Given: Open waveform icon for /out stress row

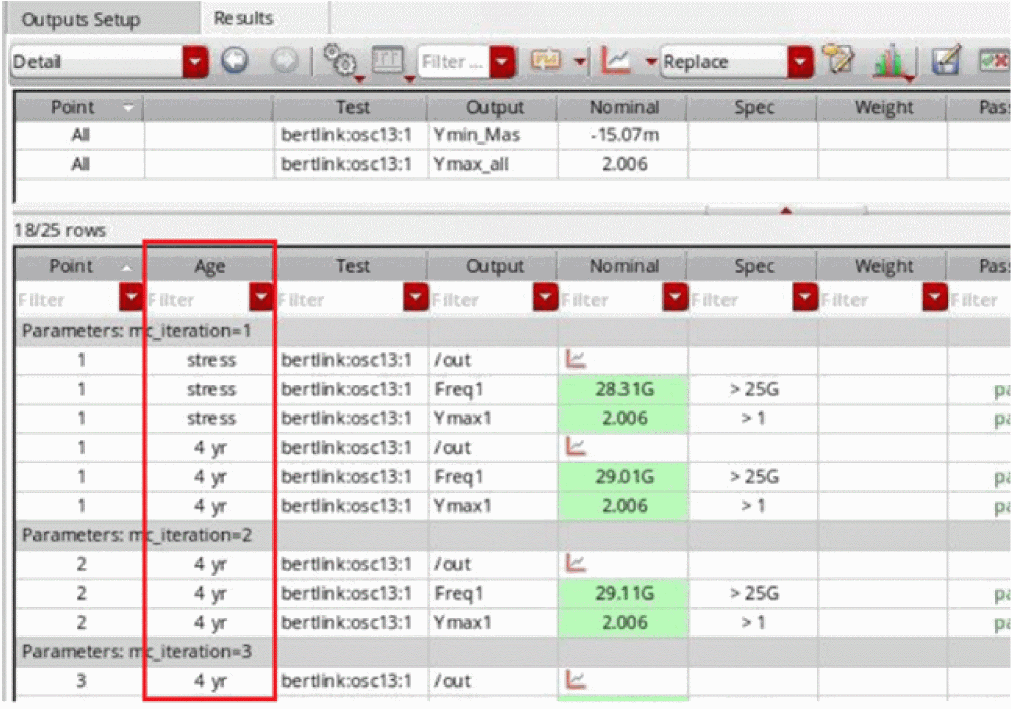Looking at the screenshot, I should (x=577, y=360).
